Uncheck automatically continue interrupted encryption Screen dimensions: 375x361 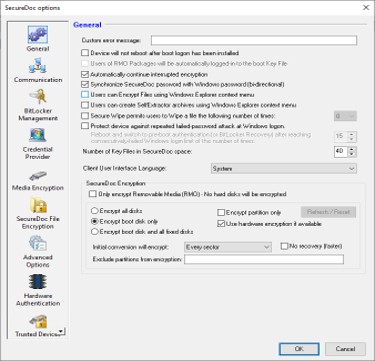click(x=85, y=74)
